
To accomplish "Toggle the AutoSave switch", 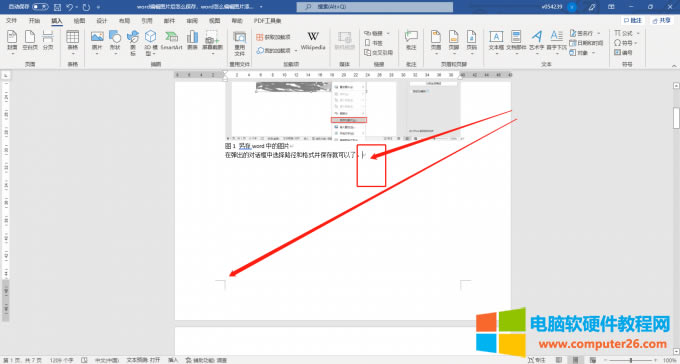I will (x=40, y=7).
